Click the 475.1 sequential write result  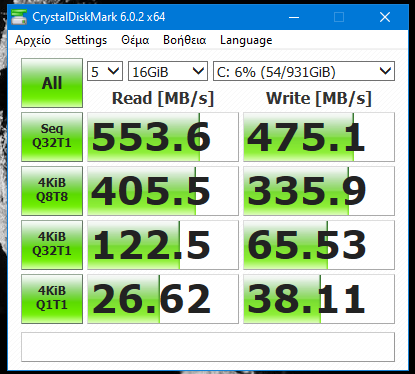click(x=319, y=137)
